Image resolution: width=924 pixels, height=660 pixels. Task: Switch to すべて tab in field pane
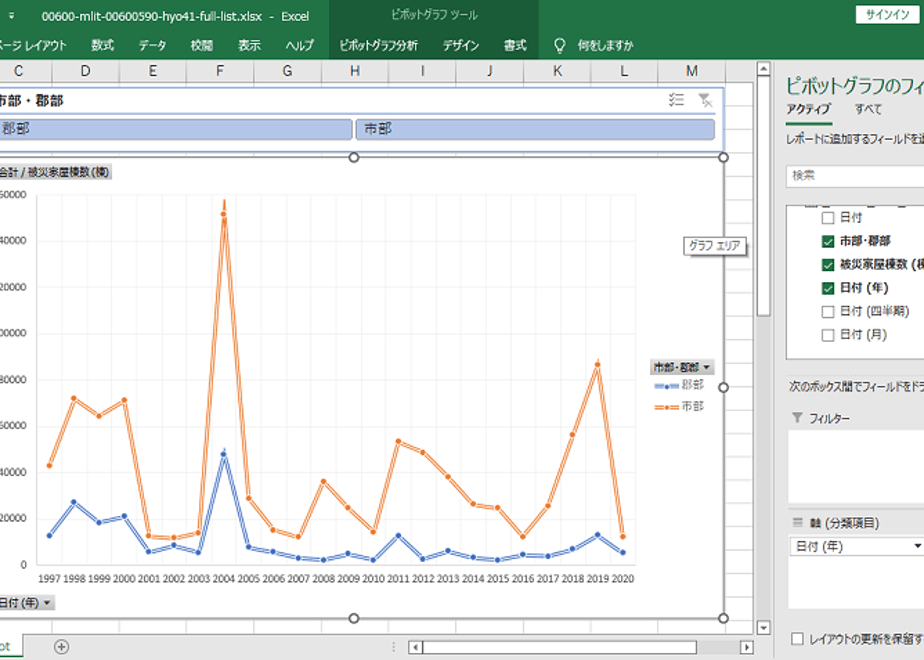click(x=868, y=109)
